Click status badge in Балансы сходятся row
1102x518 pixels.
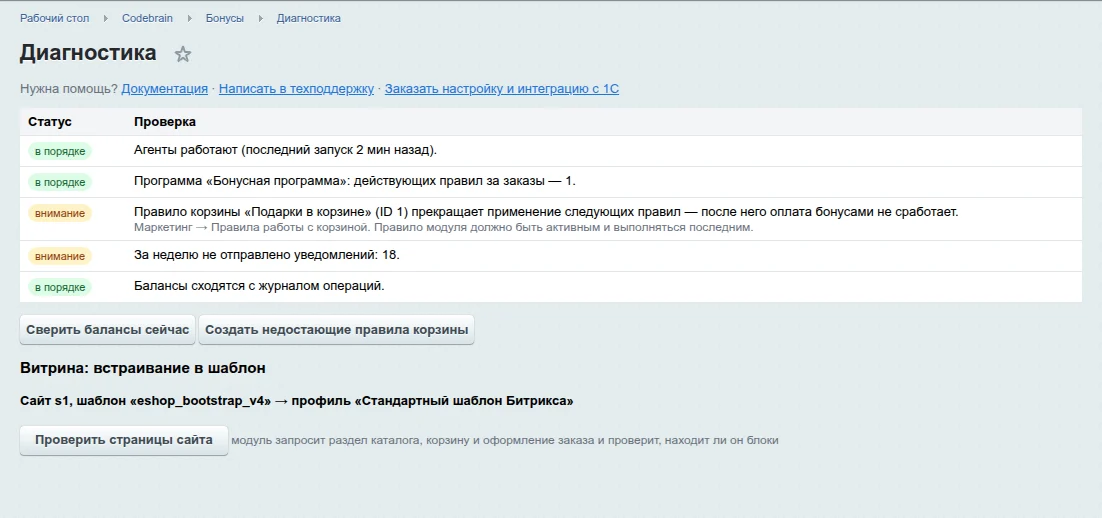[x=60, y=287]
